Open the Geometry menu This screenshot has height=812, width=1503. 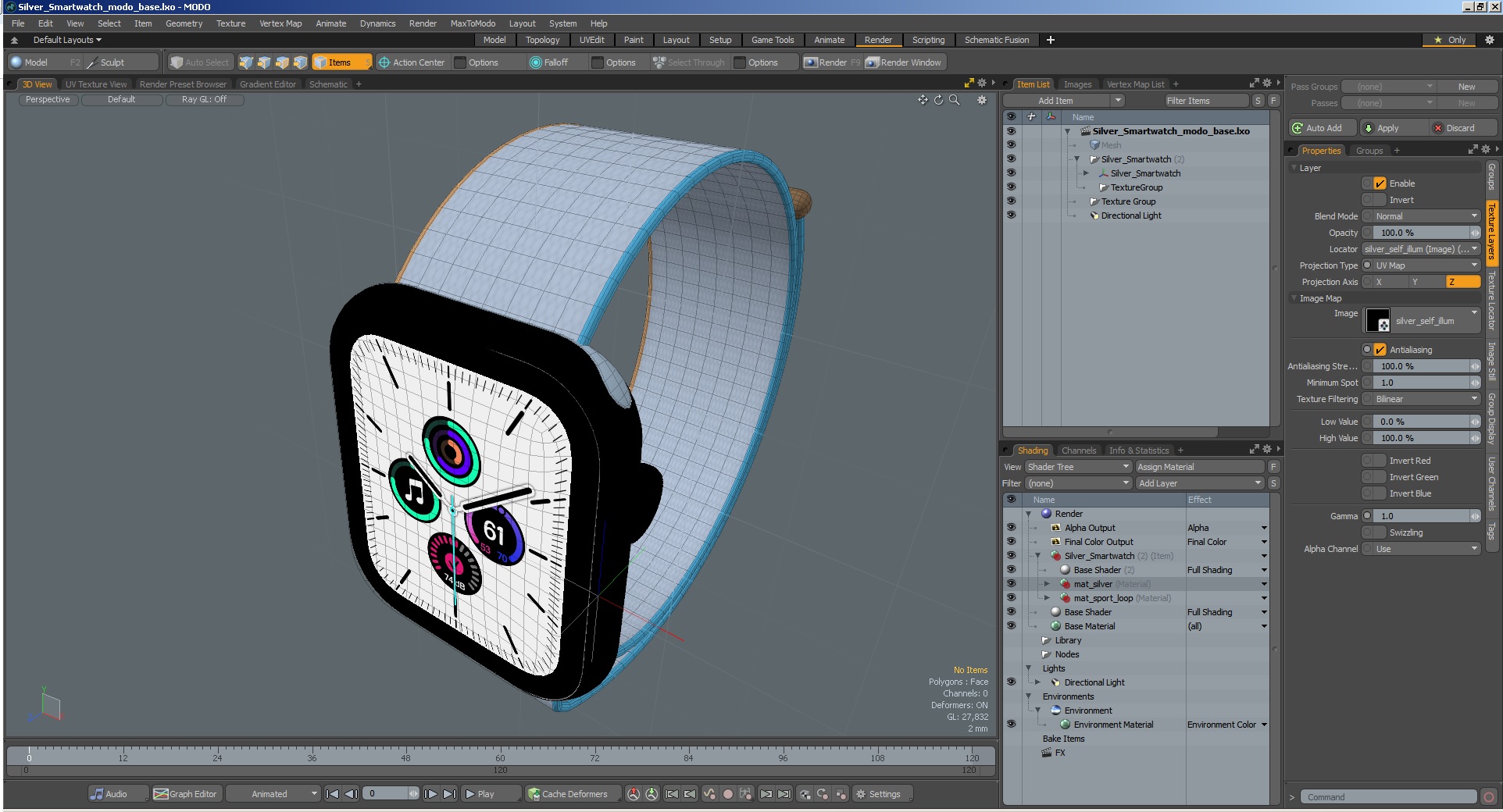[184, 23]
